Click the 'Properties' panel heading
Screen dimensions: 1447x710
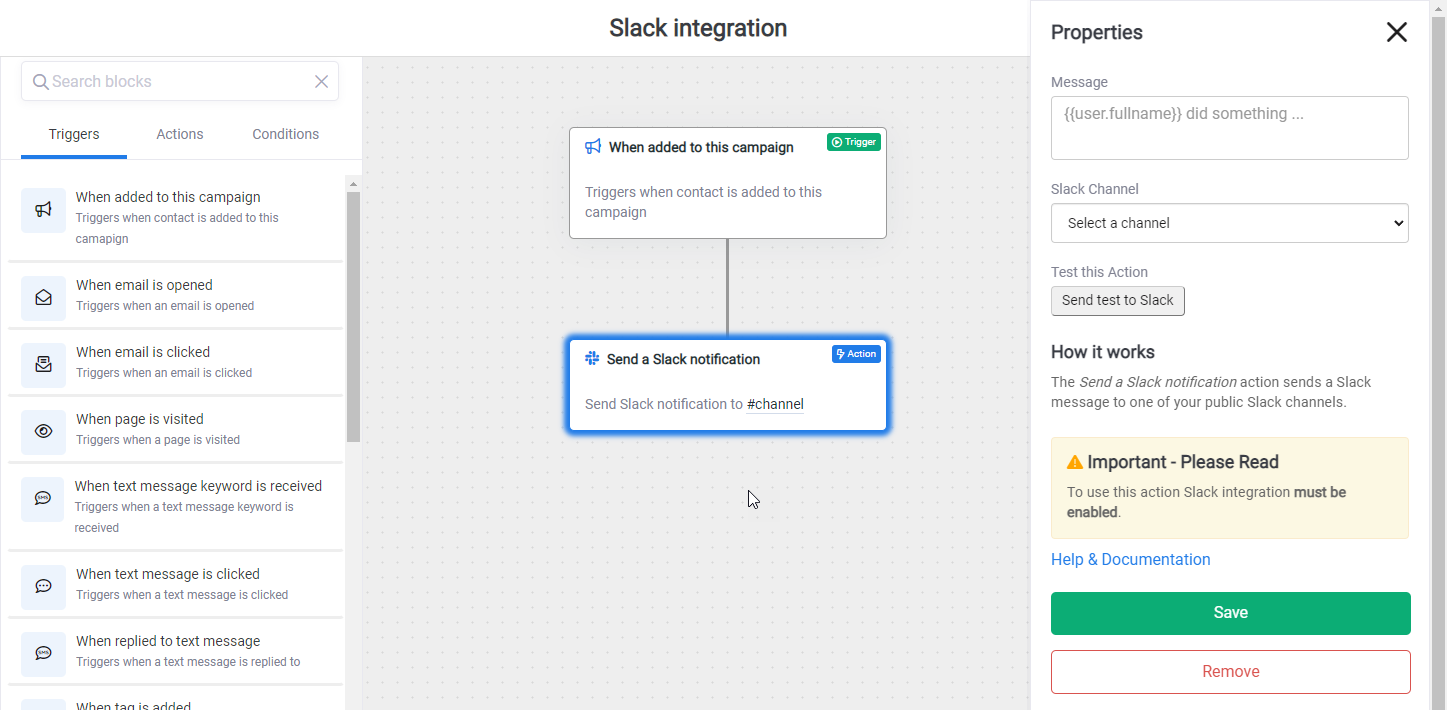(1097, 32)
